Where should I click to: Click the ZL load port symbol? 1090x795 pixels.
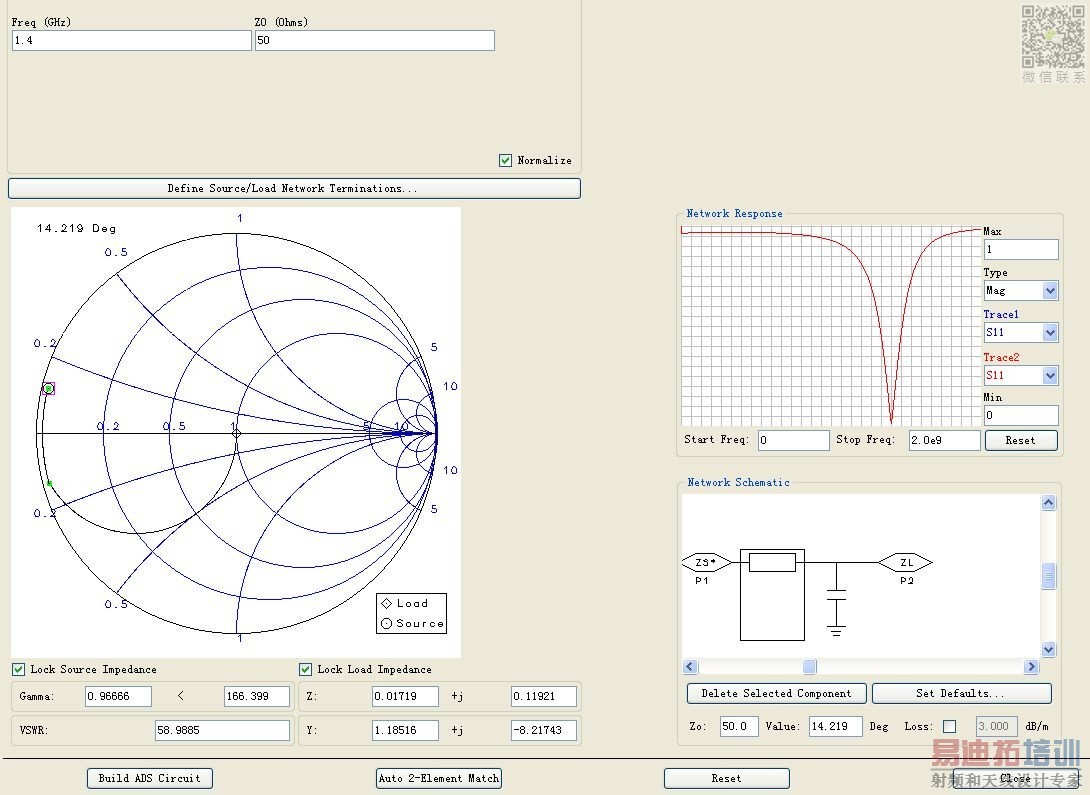(905, 563)
